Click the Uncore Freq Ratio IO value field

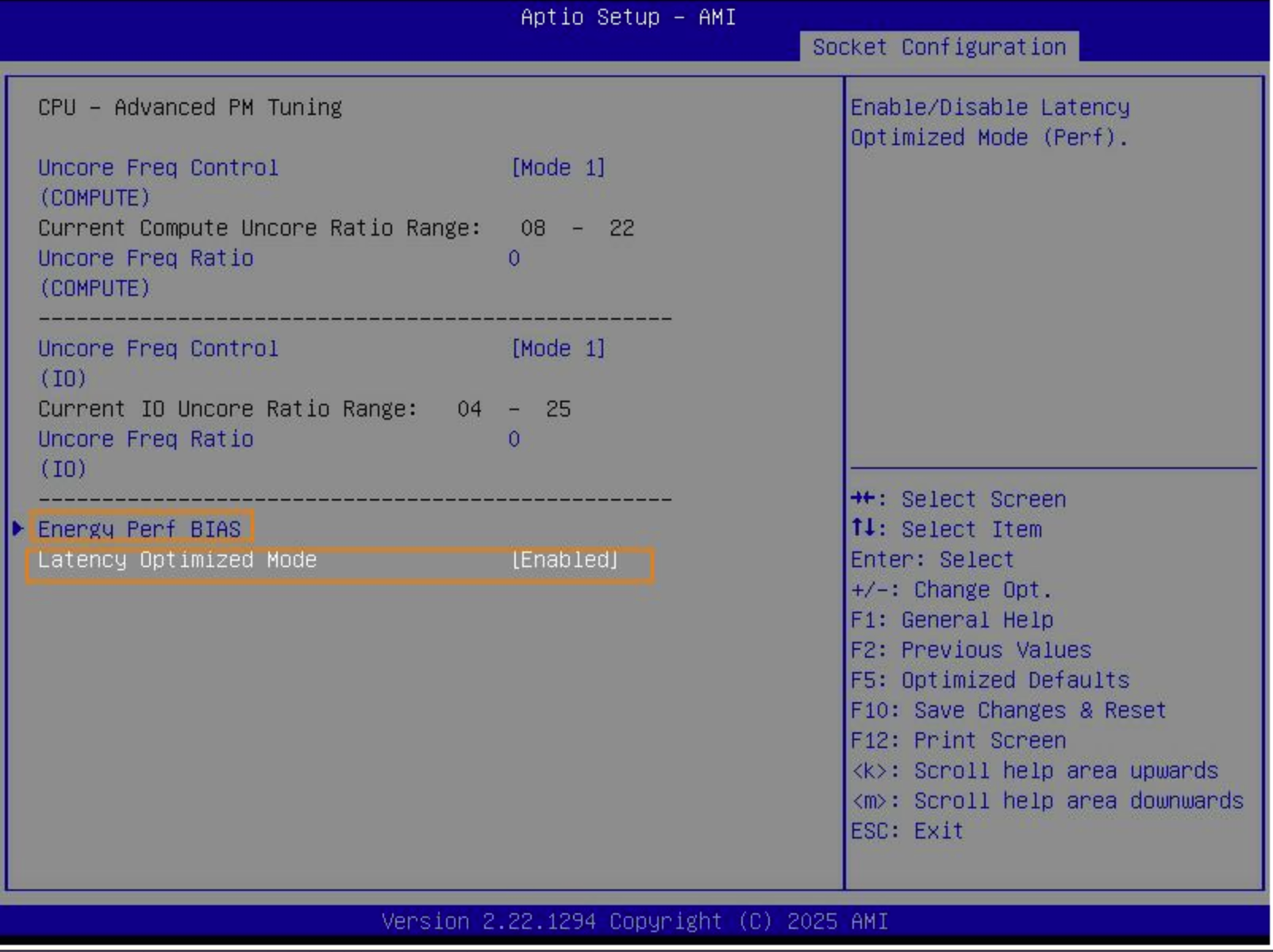pyautogui.click(x=514, y=440)
